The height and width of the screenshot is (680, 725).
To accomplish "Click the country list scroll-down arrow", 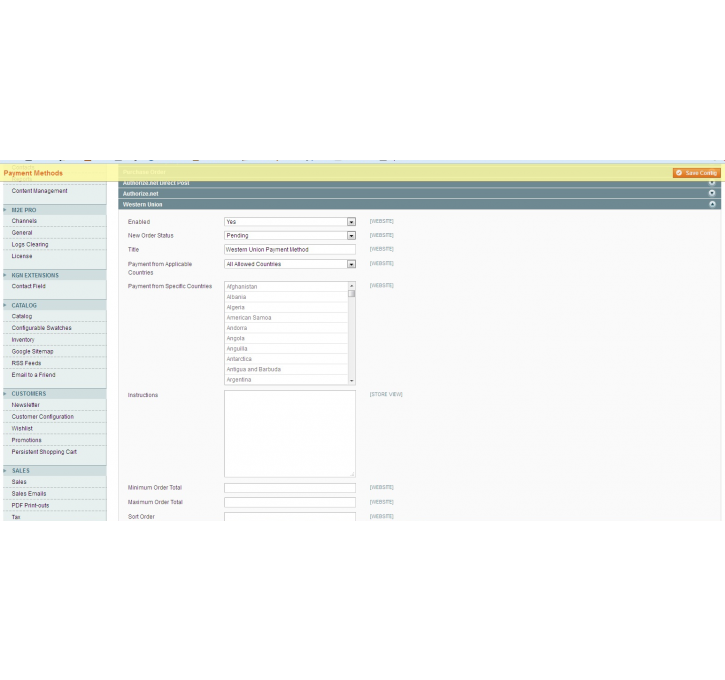I will click(x=351, y=381).
